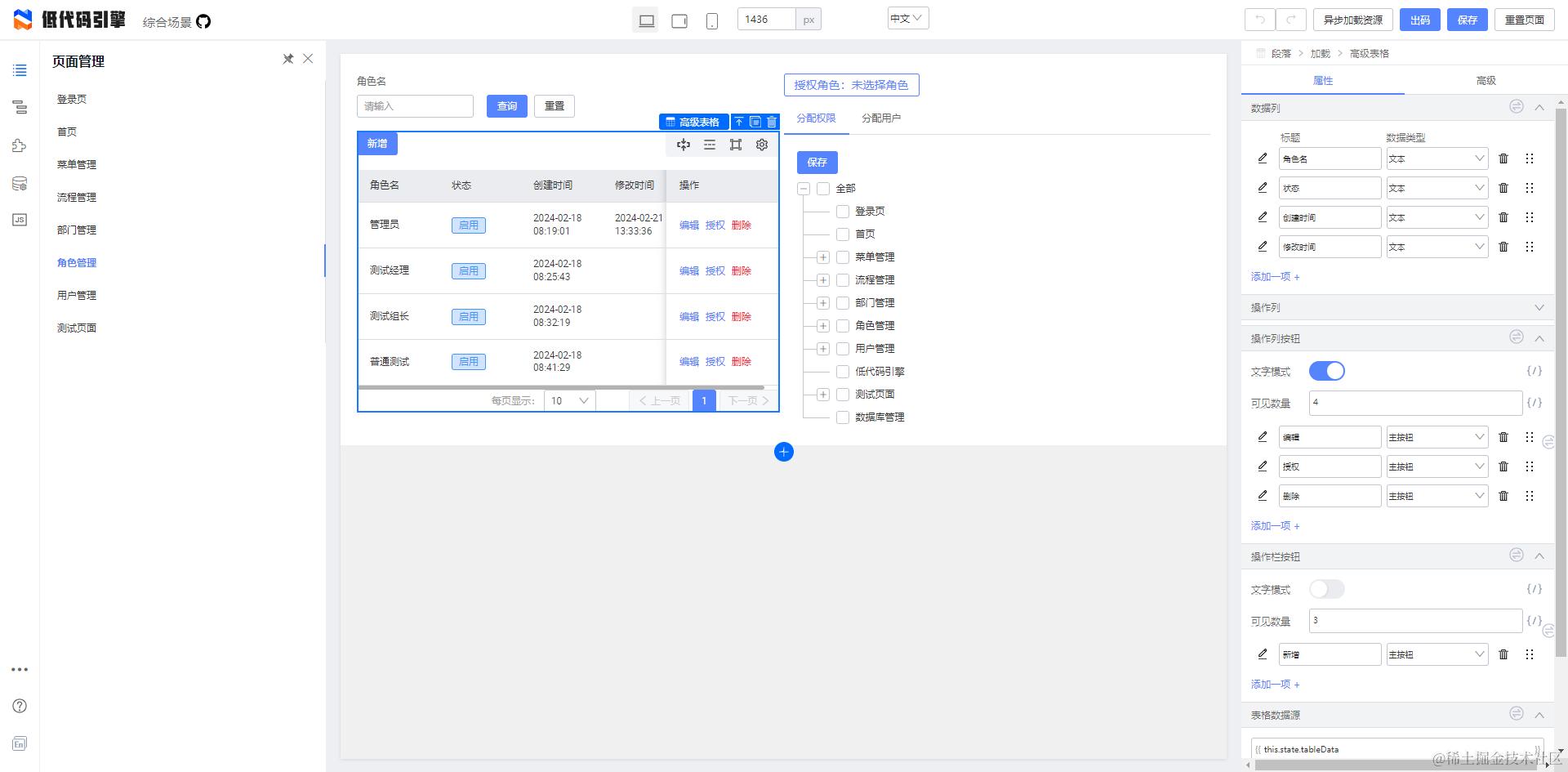Open the GitHub repository icon beside 综合场景
The height and width of the screenshot is (772, 1568).
click(203, 21)
